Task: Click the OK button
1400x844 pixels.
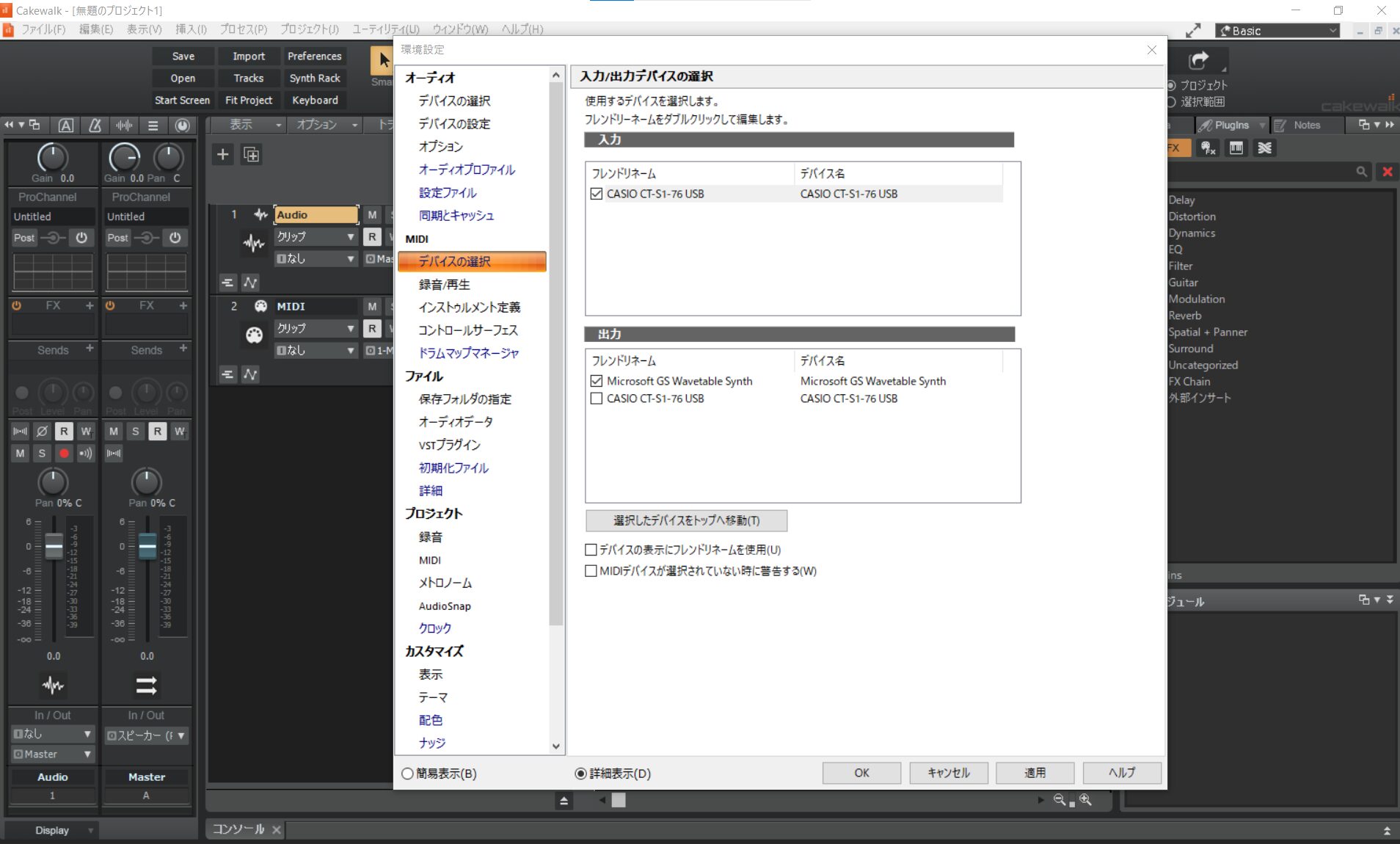Action: coord(861,773)
